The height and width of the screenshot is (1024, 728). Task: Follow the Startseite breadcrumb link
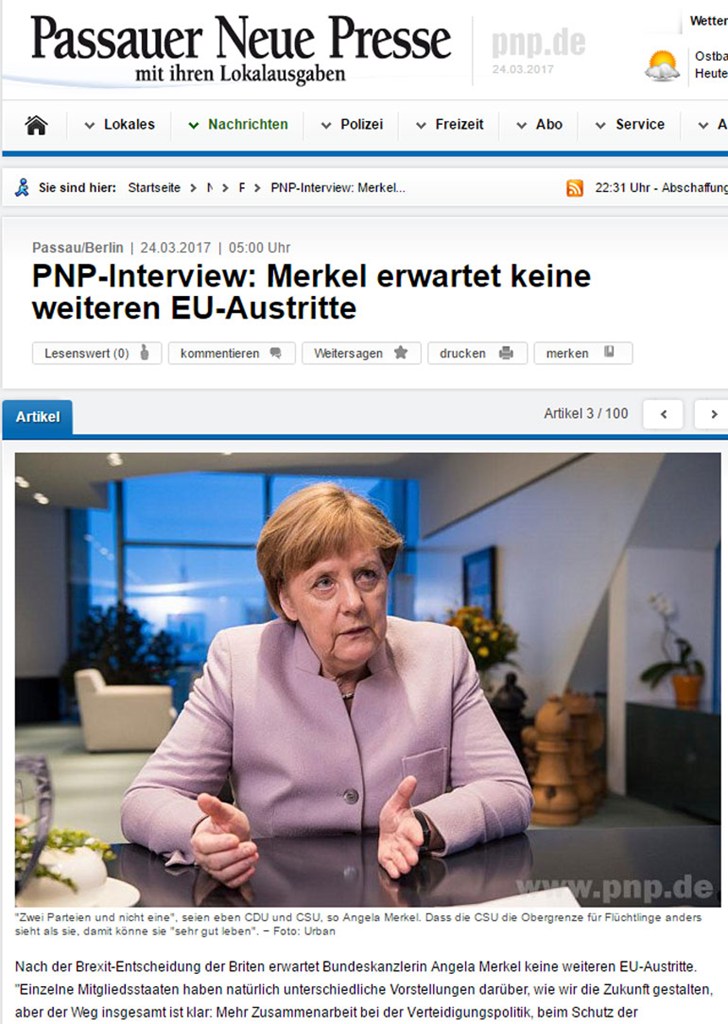coord(154,188)
